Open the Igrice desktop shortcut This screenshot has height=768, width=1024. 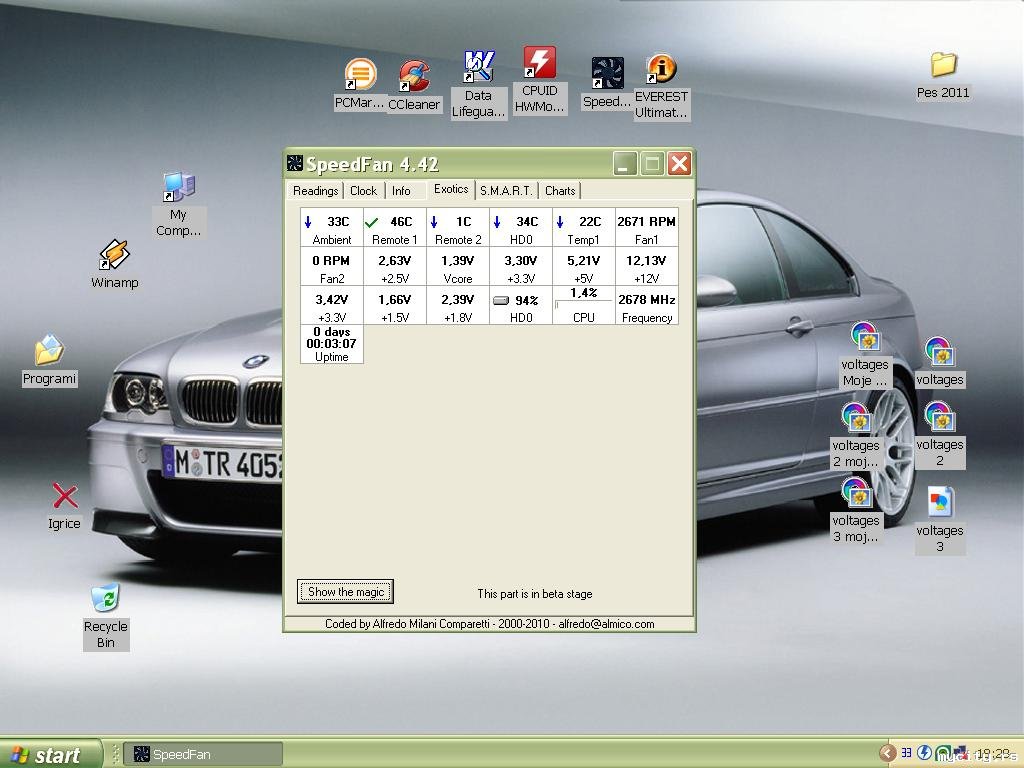[65, 496]
